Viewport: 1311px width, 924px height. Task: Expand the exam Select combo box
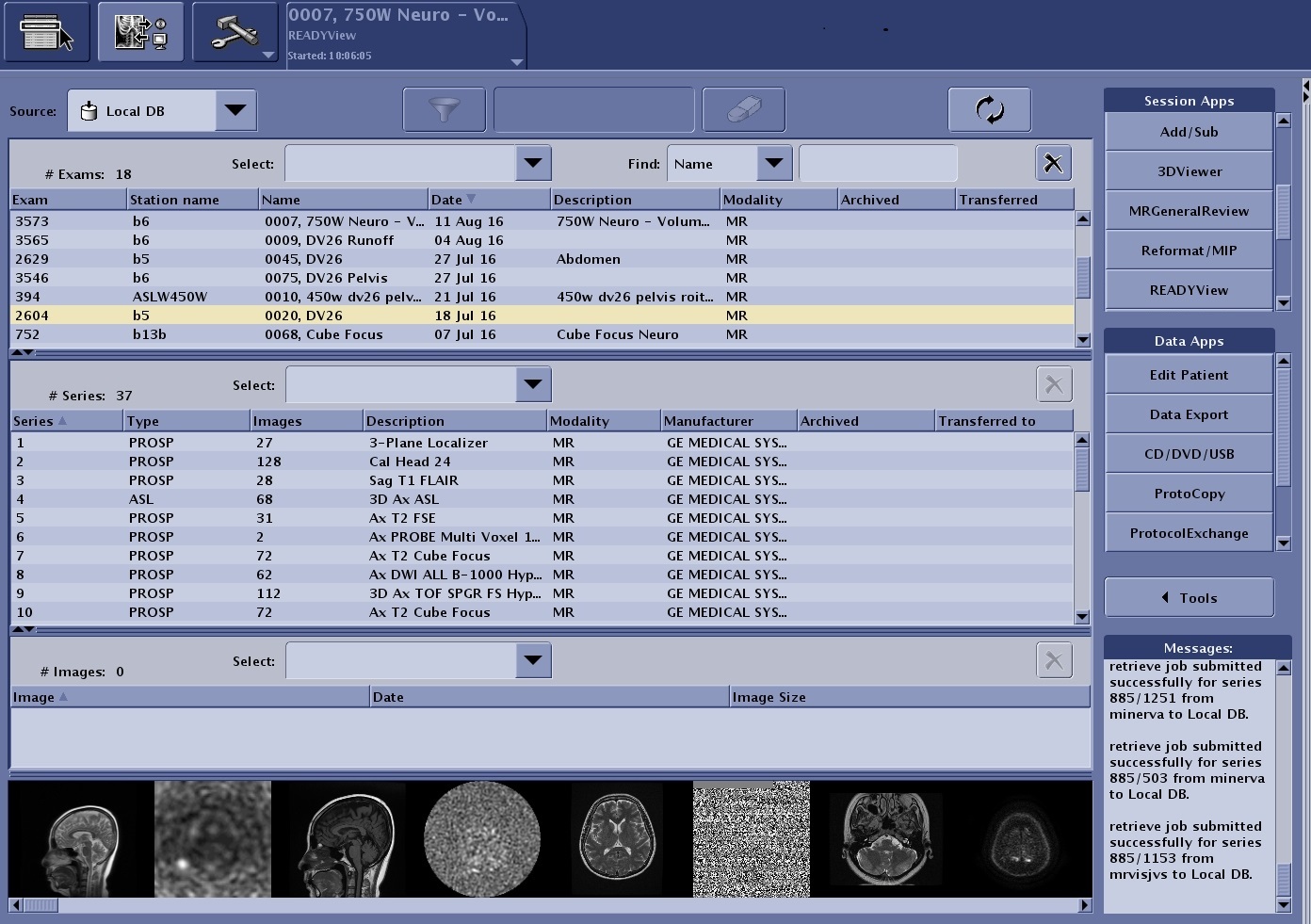pos(533,163)
